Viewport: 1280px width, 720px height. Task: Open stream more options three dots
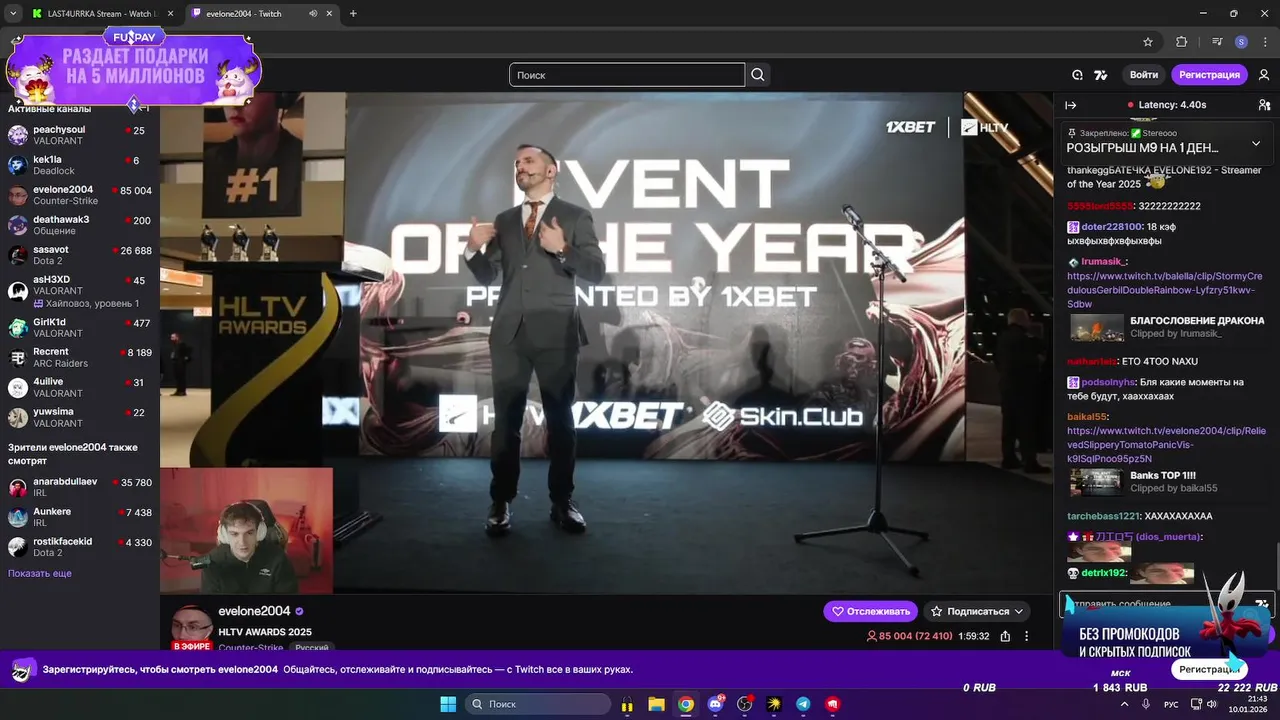[x=1026, y=636]
